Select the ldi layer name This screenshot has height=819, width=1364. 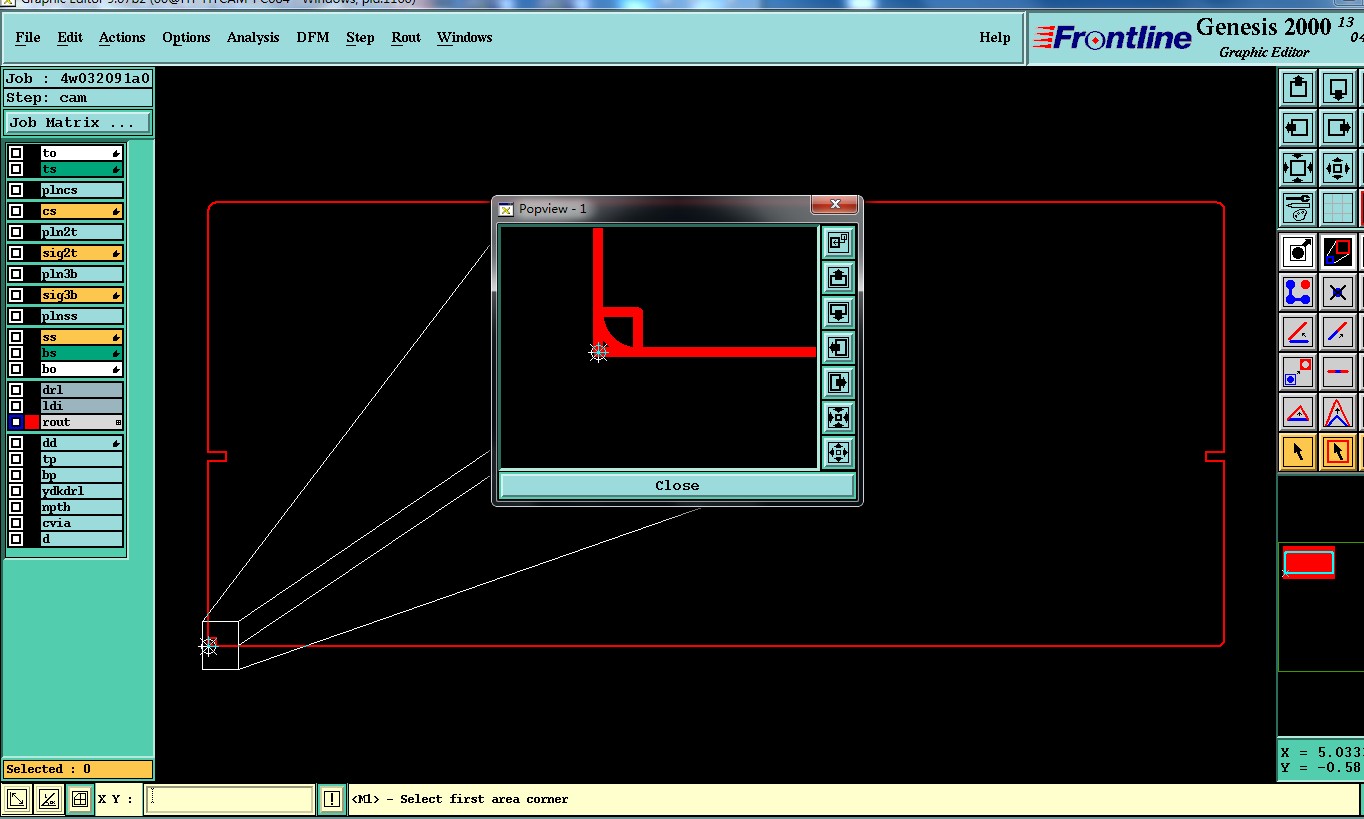(82, 406)
